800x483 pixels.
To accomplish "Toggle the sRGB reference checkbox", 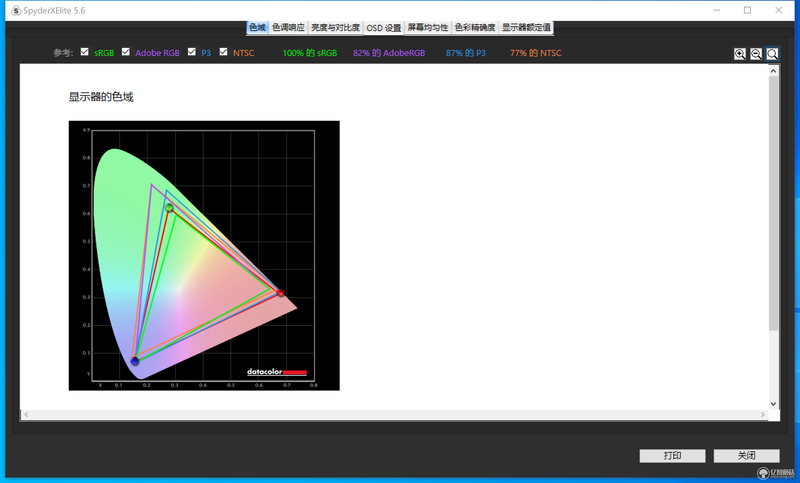I will 85,52.
